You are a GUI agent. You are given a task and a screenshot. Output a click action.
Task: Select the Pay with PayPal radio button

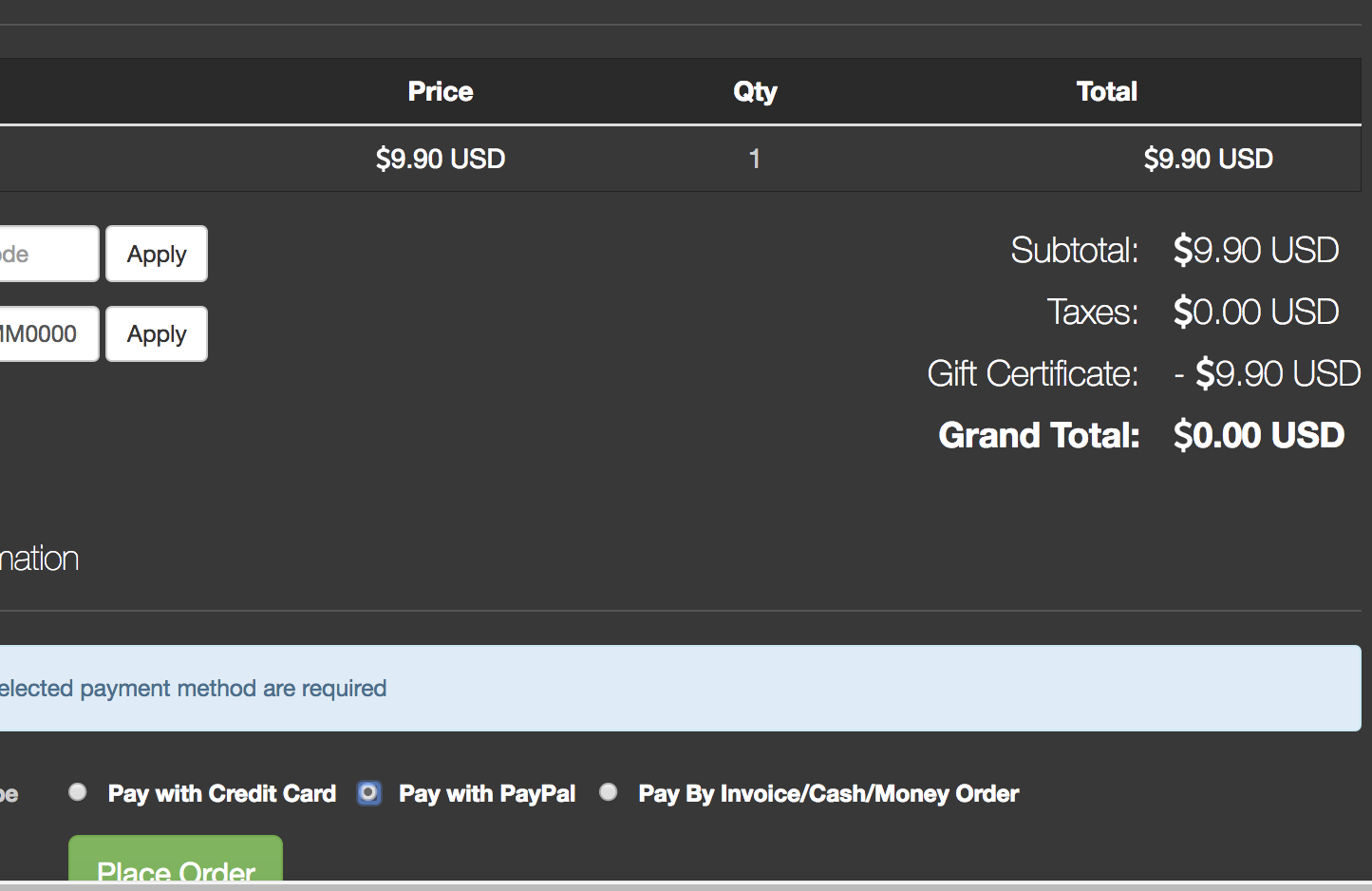[x=369, y=792]
